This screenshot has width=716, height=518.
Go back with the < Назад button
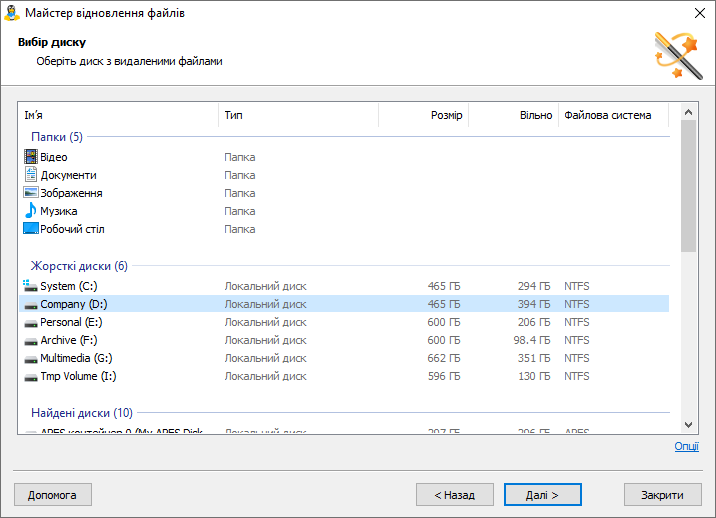(x=454, y=495)
